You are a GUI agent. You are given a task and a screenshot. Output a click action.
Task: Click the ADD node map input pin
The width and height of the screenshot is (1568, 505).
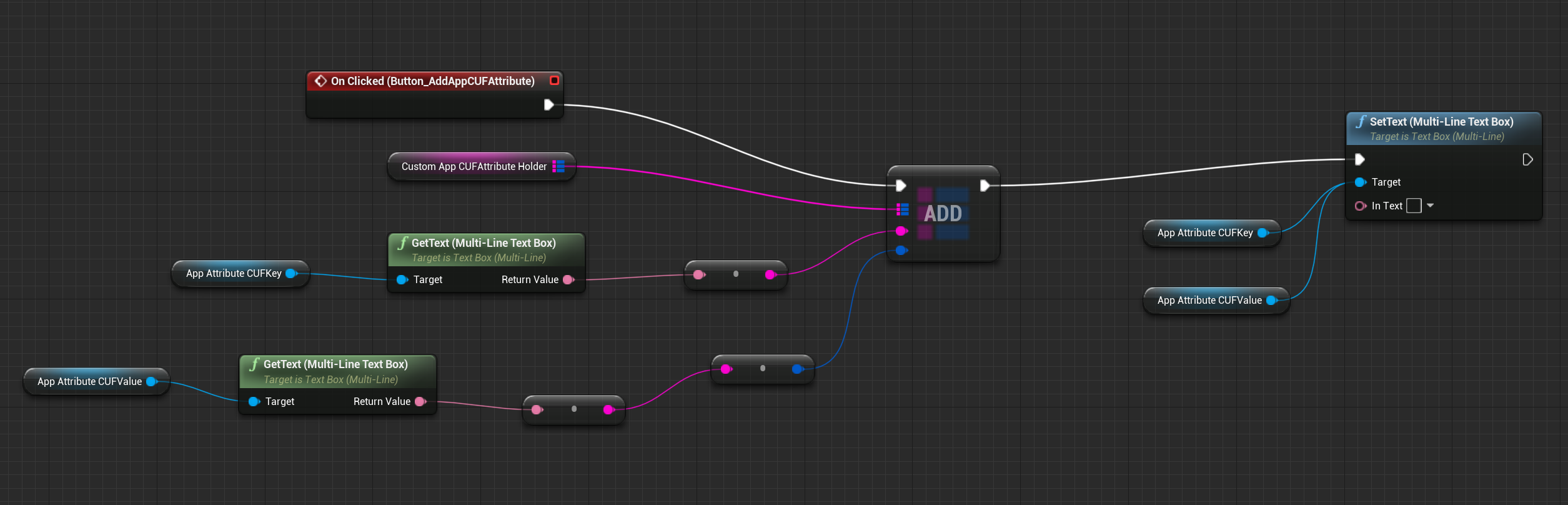point(902,209)
